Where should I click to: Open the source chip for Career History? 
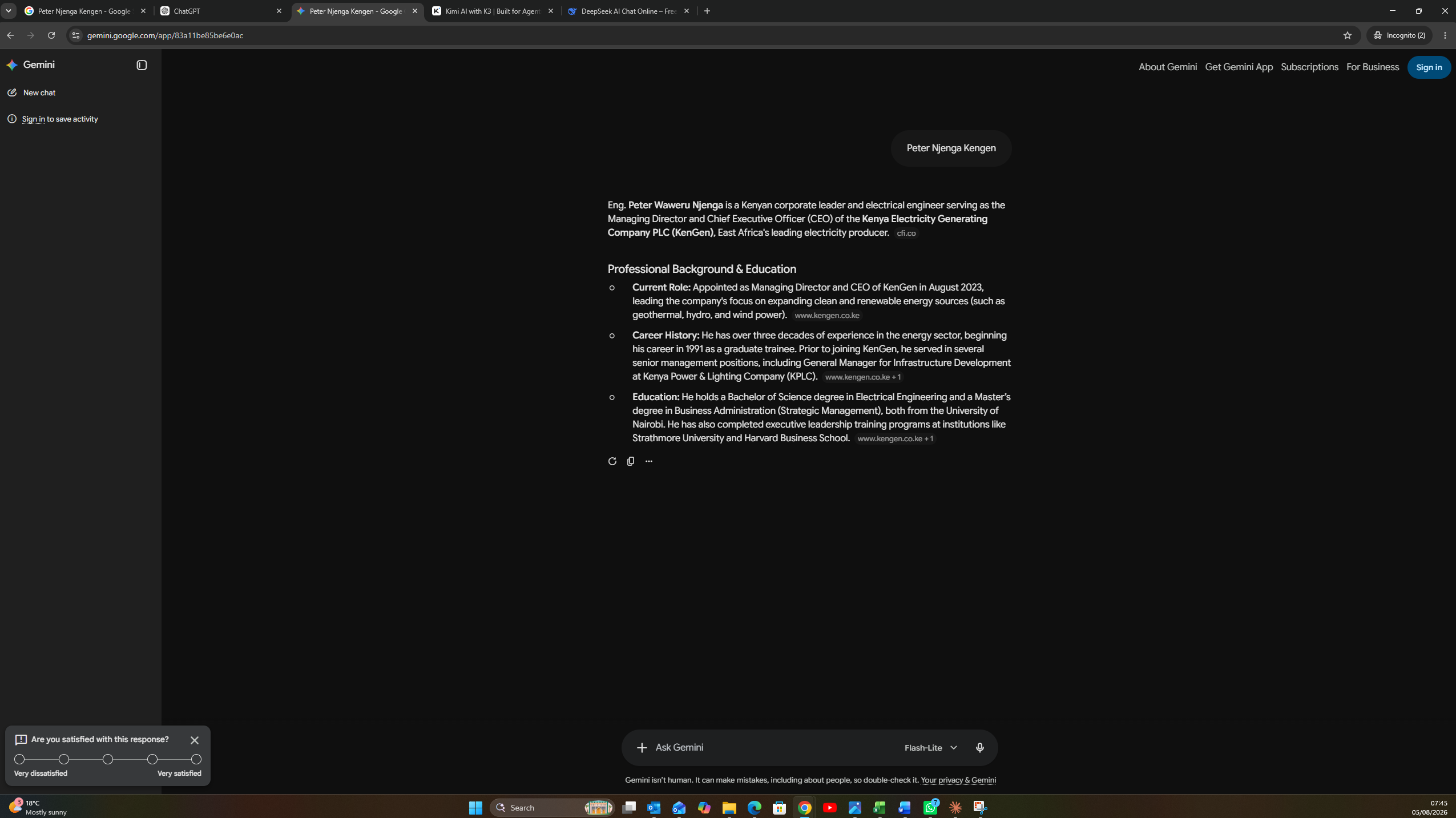[863, 377]
